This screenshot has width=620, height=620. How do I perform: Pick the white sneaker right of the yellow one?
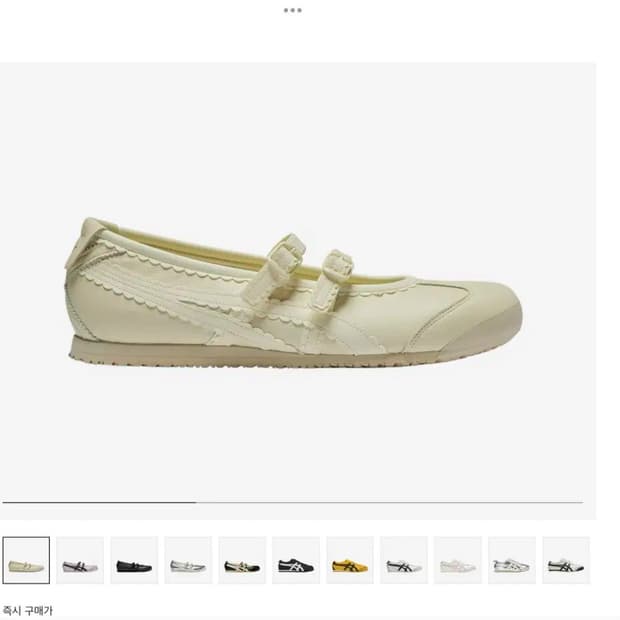click(404, 560)
